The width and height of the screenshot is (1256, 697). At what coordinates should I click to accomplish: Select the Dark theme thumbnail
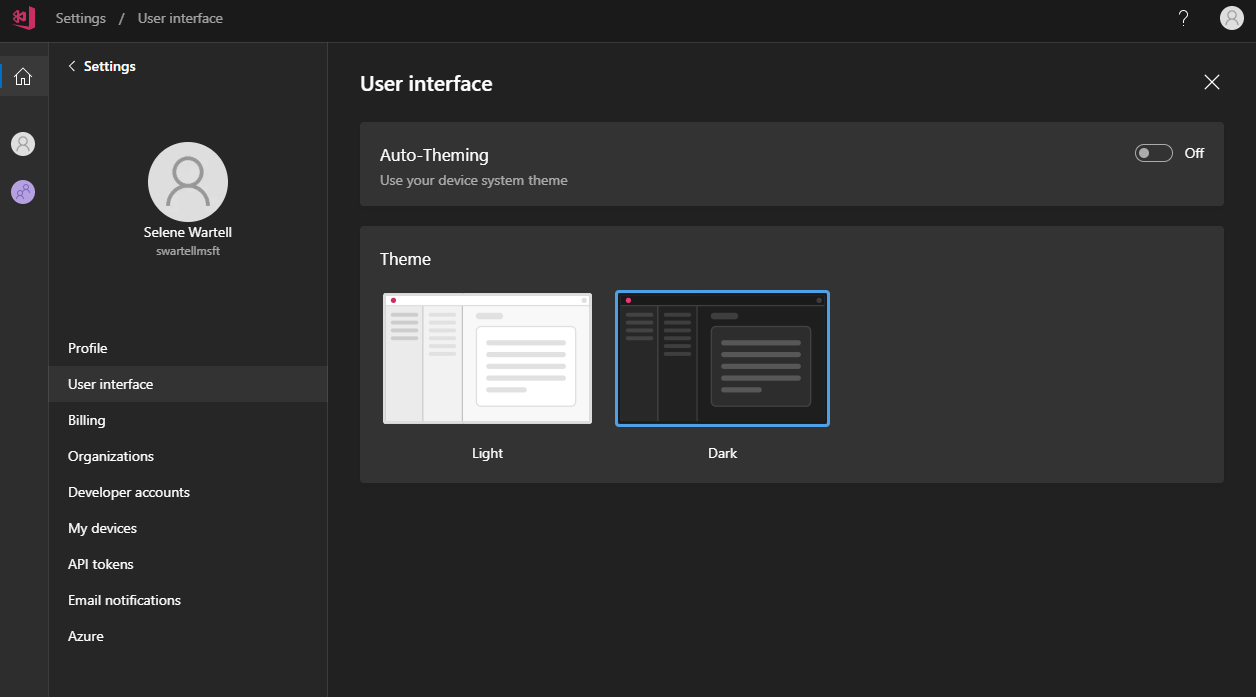click(722, 358)
